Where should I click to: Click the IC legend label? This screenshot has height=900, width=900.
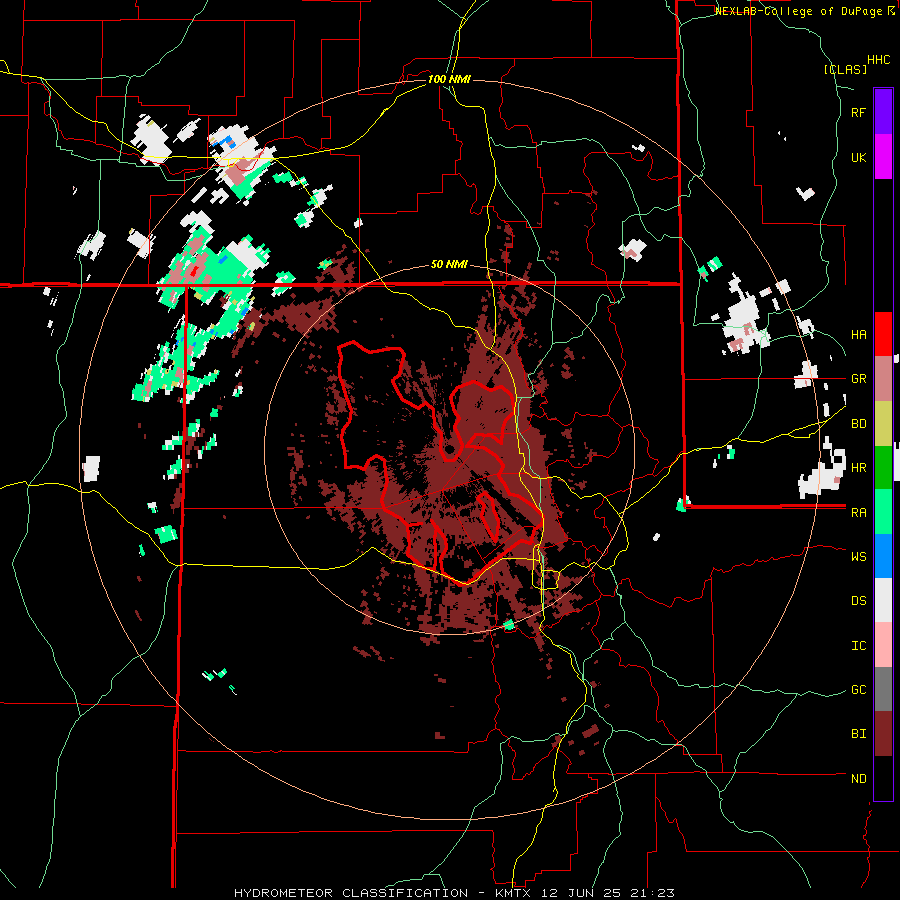(858, 646)
